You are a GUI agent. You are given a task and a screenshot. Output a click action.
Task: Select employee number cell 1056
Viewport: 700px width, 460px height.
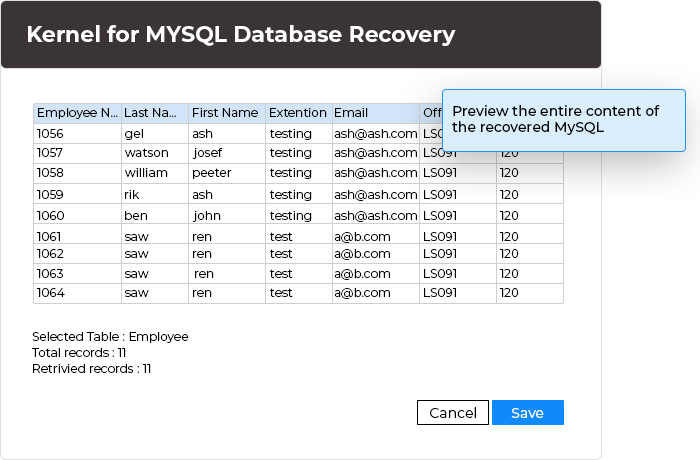(77, 134)
